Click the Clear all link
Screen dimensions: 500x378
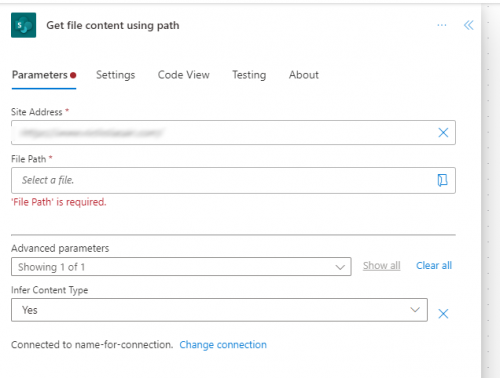[434, 266]
